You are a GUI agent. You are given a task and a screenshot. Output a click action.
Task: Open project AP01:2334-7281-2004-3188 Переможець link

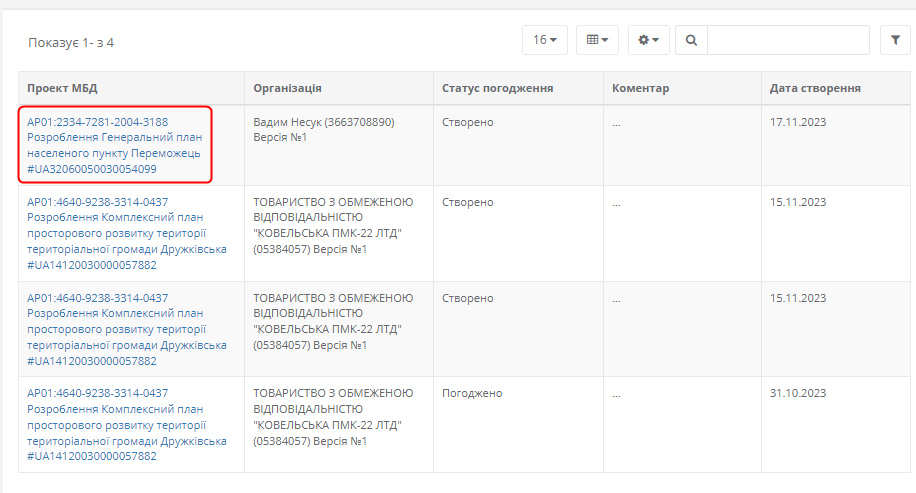point(114,146)
